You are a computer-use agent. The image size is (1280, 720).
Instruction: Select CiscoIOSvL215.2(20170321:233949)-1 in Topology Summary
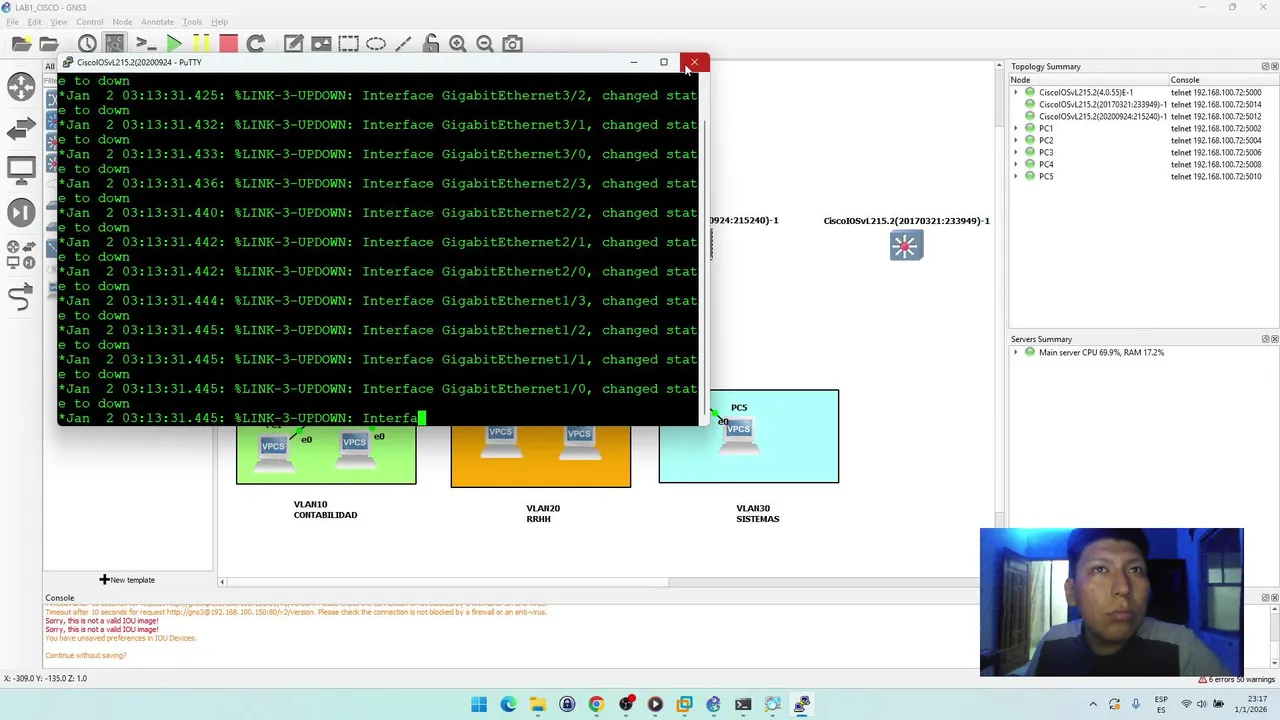tap(1102, 104)
